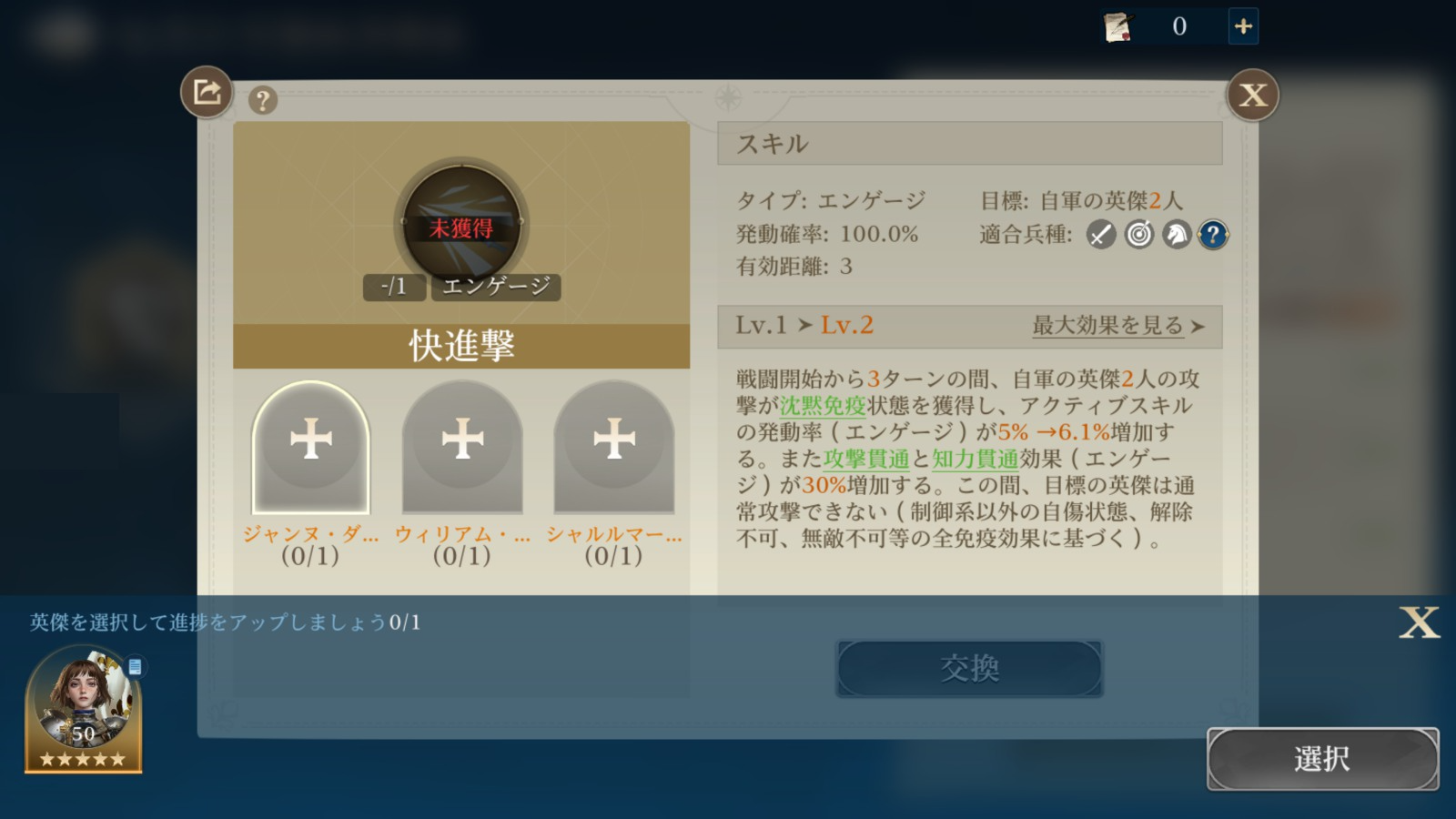Screen dimensions: 1456x819
Task: Select the archer target troop icon
Action: click(1138, 235)
